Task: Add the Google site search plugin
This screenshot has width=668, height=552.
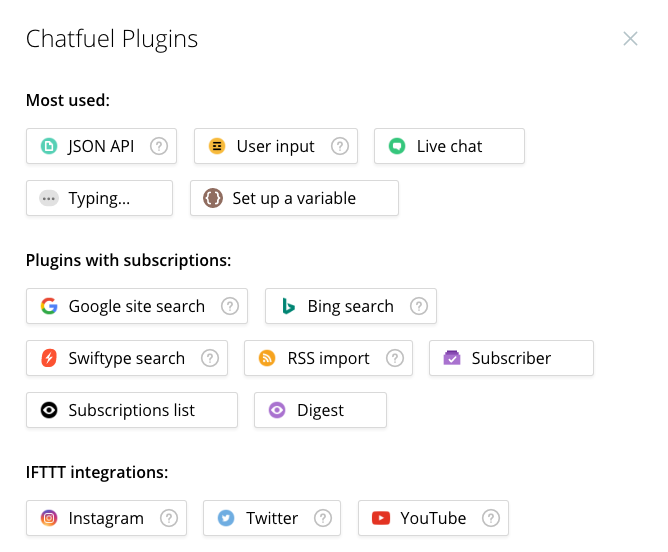Action: tap(126, 306)
